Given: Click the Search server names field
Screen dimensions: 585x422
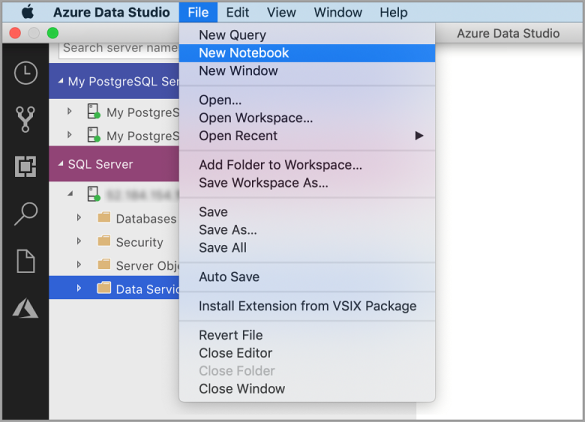Looking at the screenshot, I should click(x=119, y=50).
